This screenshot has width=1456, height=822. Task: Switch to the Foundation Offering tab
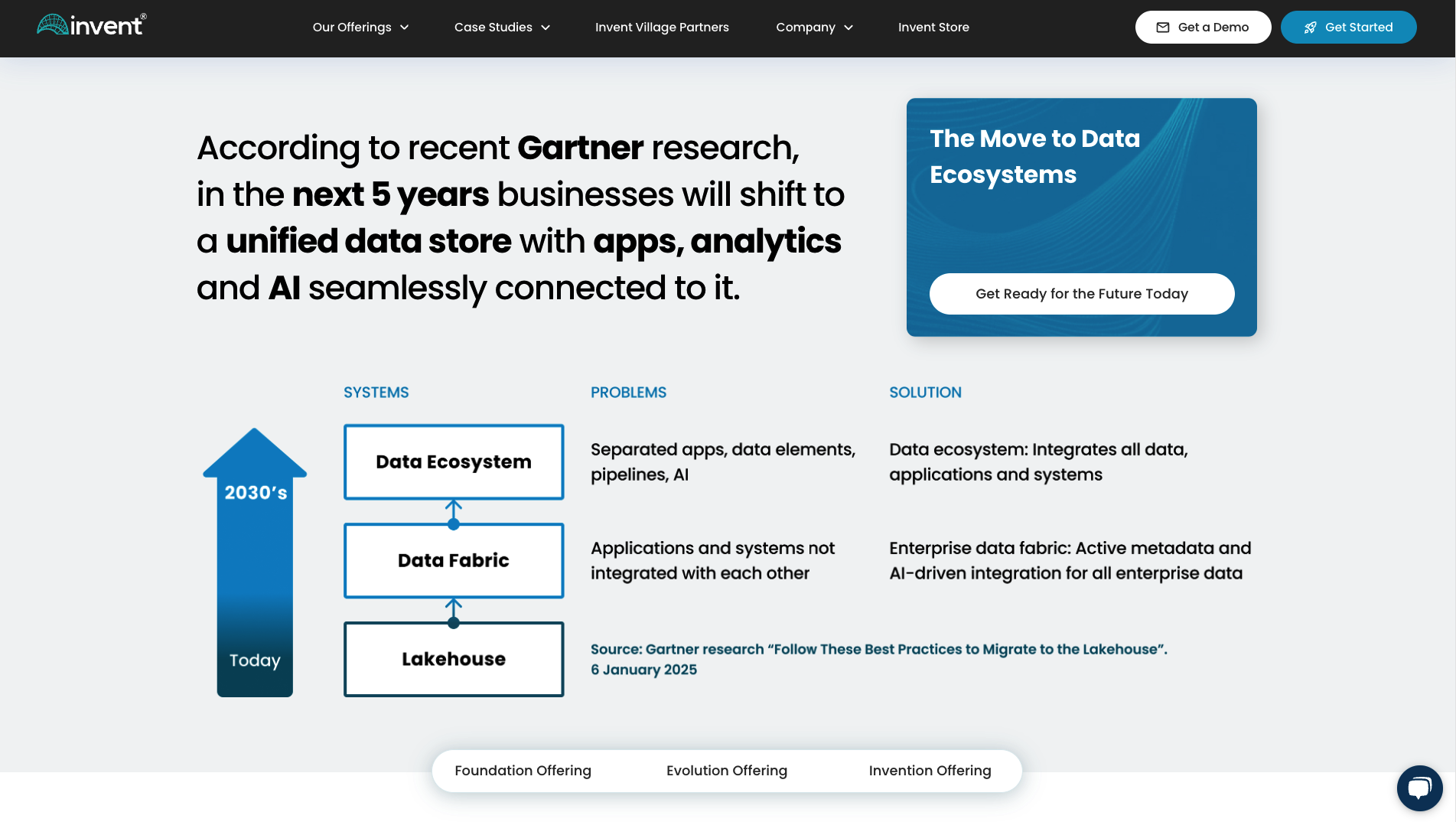coord(523,771)
